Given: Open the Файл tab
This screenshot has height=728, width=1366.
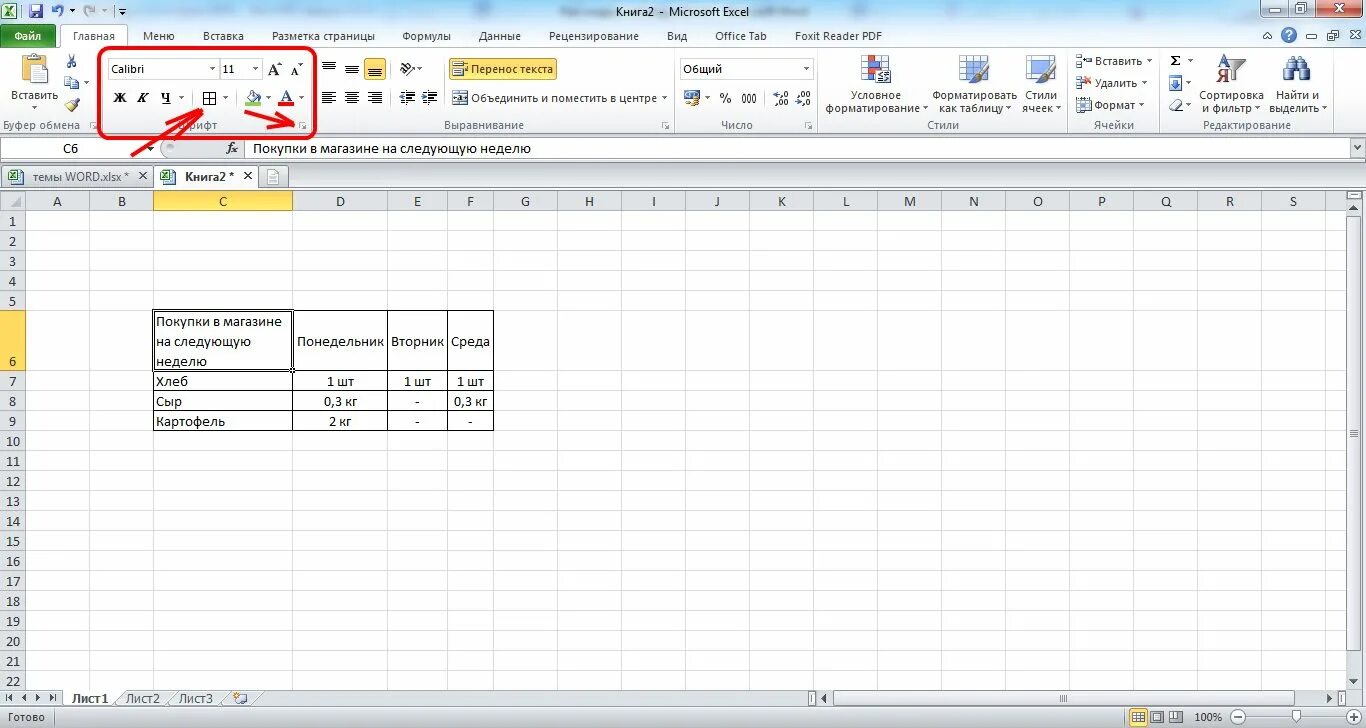Looking at the screenshot, I should tap(27, 36).
